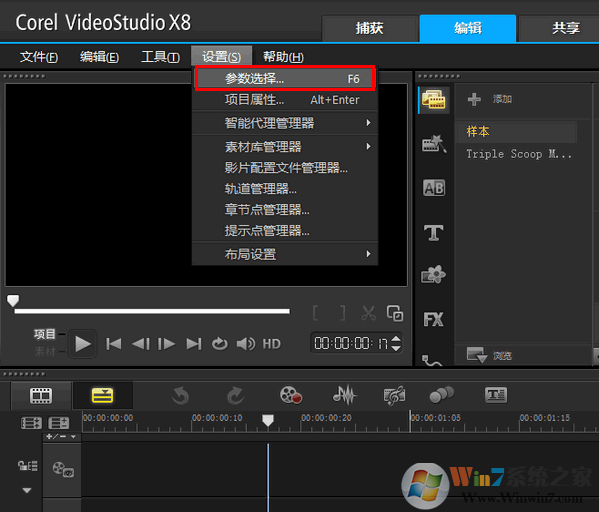
Task: Open Track Manager menu entry
Action: tap(285, 188)
